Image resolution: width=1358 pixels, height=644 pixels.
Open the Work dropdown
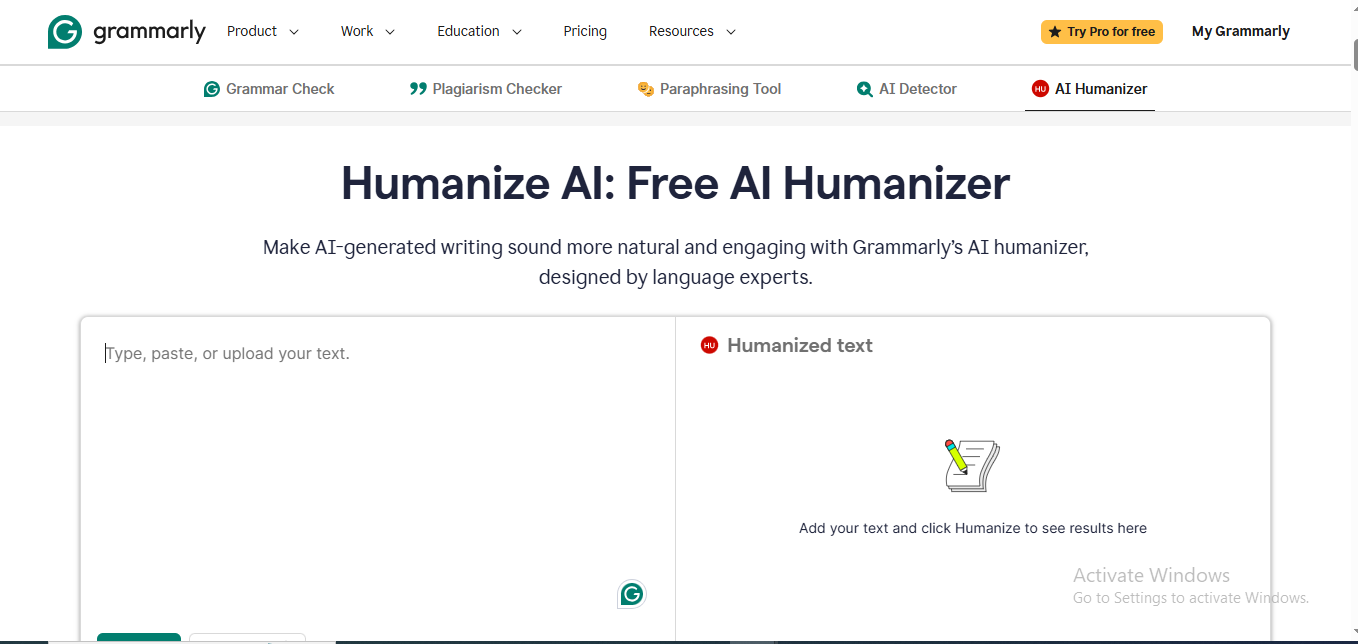point(367,31)
